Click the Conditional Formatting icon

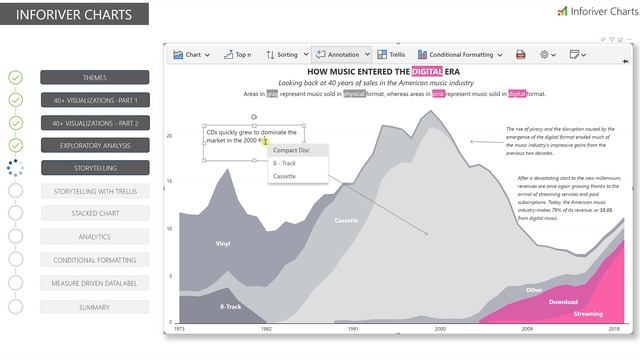click(x=422, y=55)
